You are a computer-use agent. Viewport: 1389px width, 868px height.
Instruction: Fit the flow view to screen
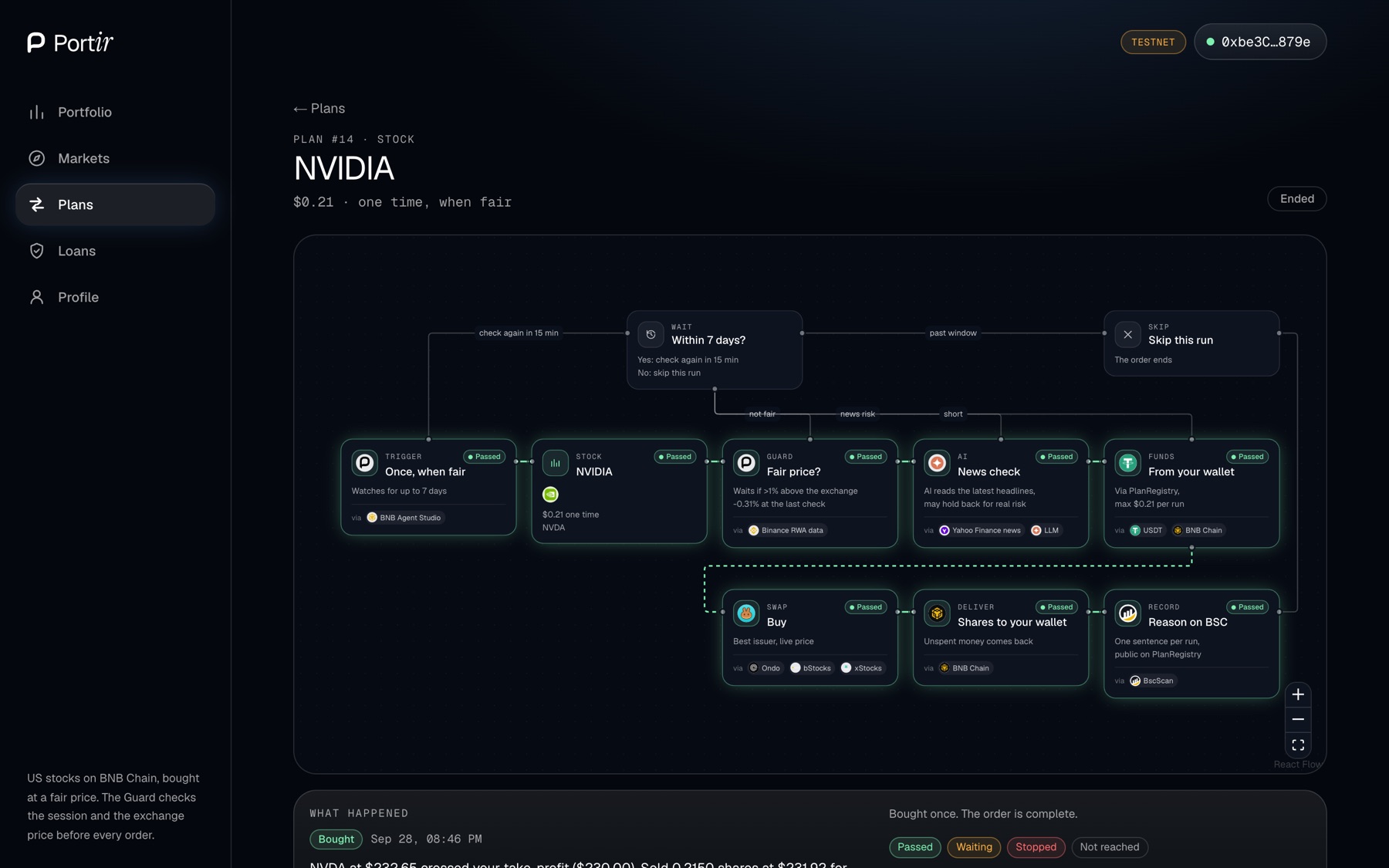point(1298,745)
